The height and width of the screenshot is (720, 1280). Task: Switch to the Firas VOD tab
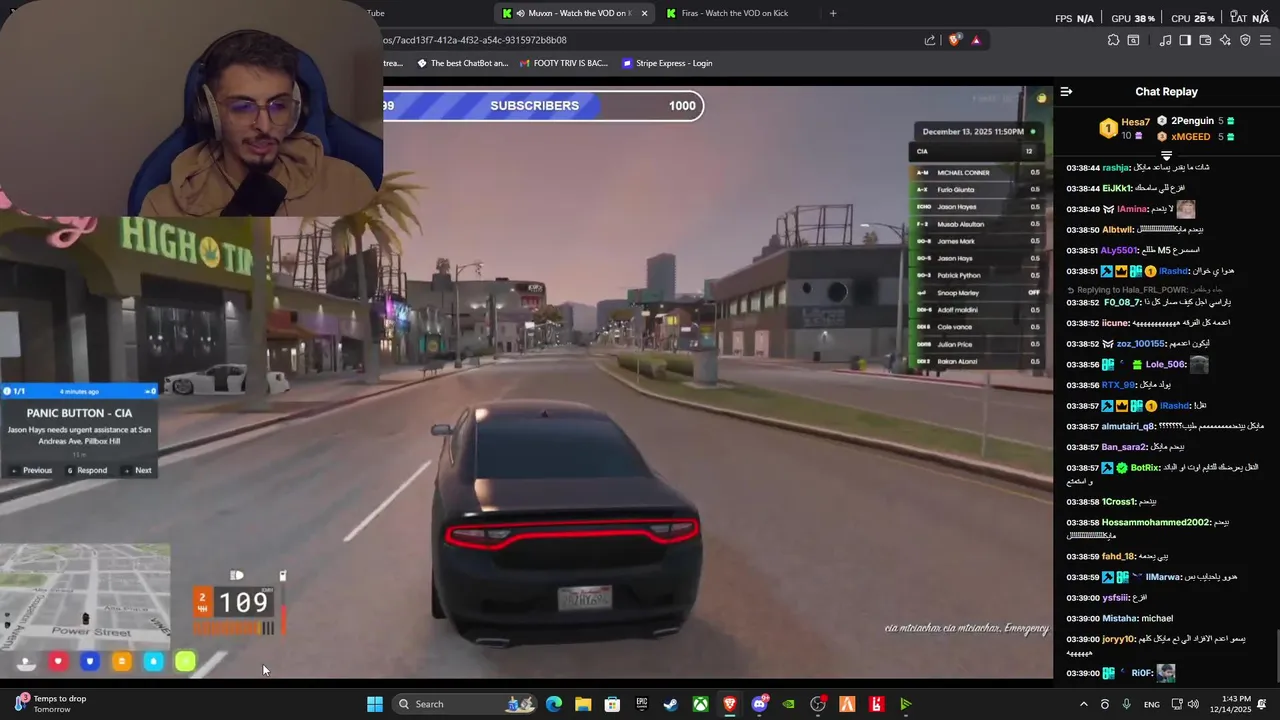tap(735, 13)
